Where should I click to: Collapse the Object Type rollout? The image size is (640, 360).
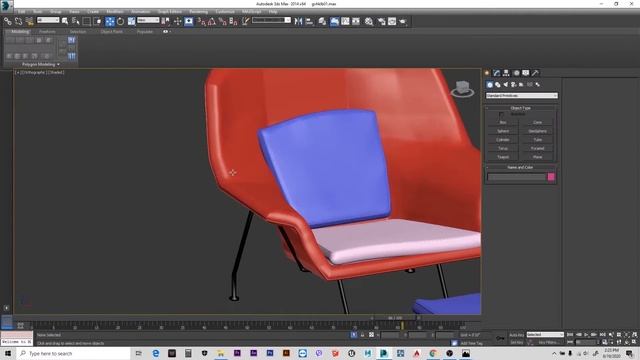tap(521, 108)
